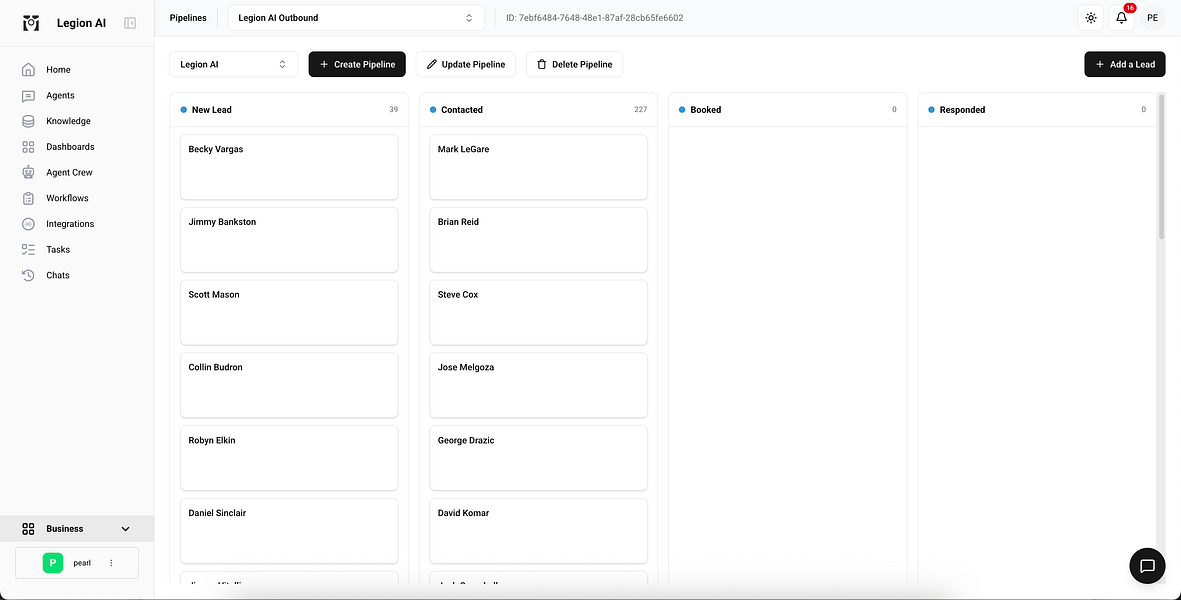Open Becky Vargas lead card

[289, 167]
